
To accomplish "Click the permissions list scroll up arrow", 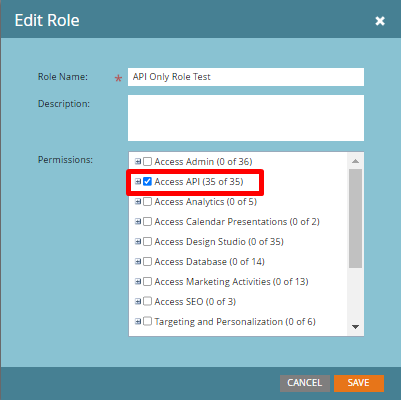I will pos(355,161).
